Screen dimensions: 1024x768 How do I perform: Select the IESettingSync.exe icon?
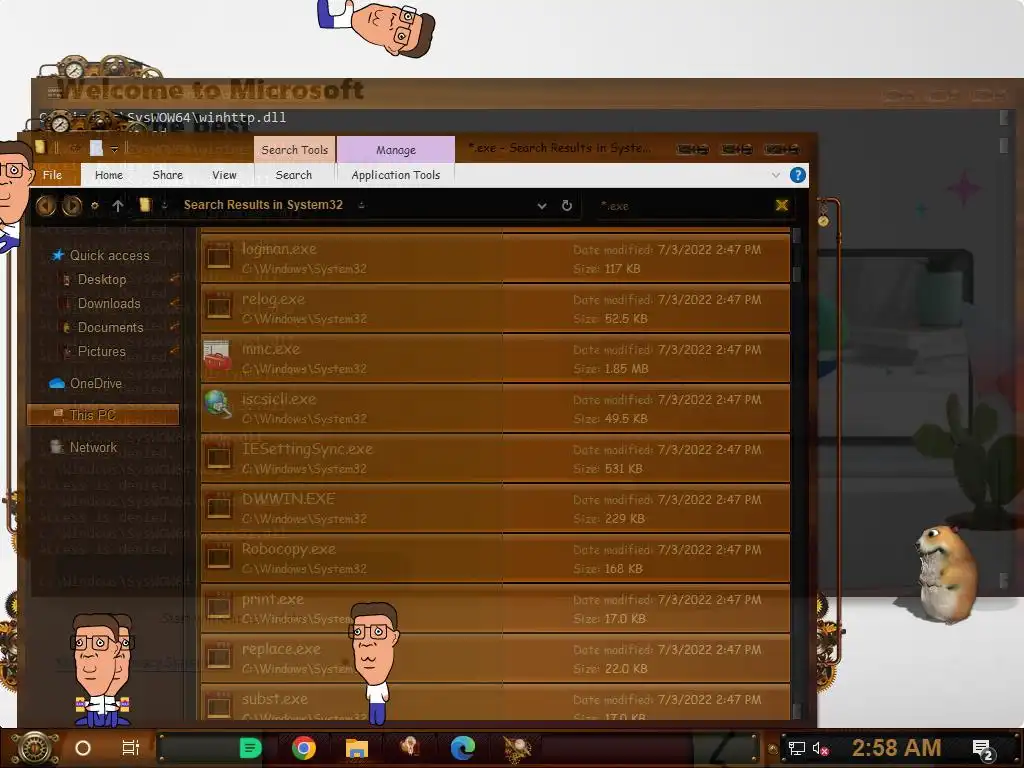click(x=219, y=457)
